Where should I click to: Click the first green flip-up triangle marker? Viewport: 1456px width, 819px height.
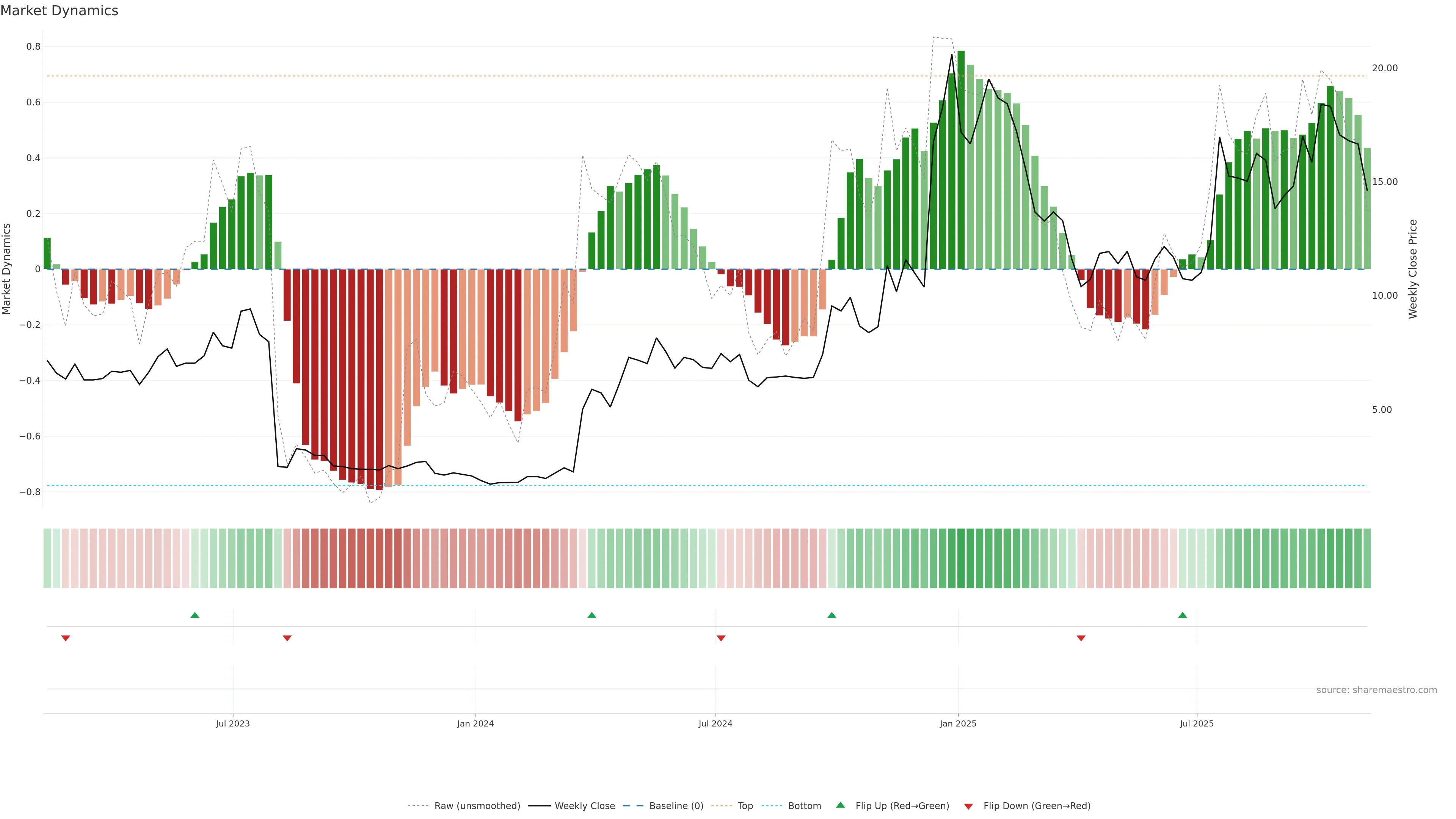point(195,615)
